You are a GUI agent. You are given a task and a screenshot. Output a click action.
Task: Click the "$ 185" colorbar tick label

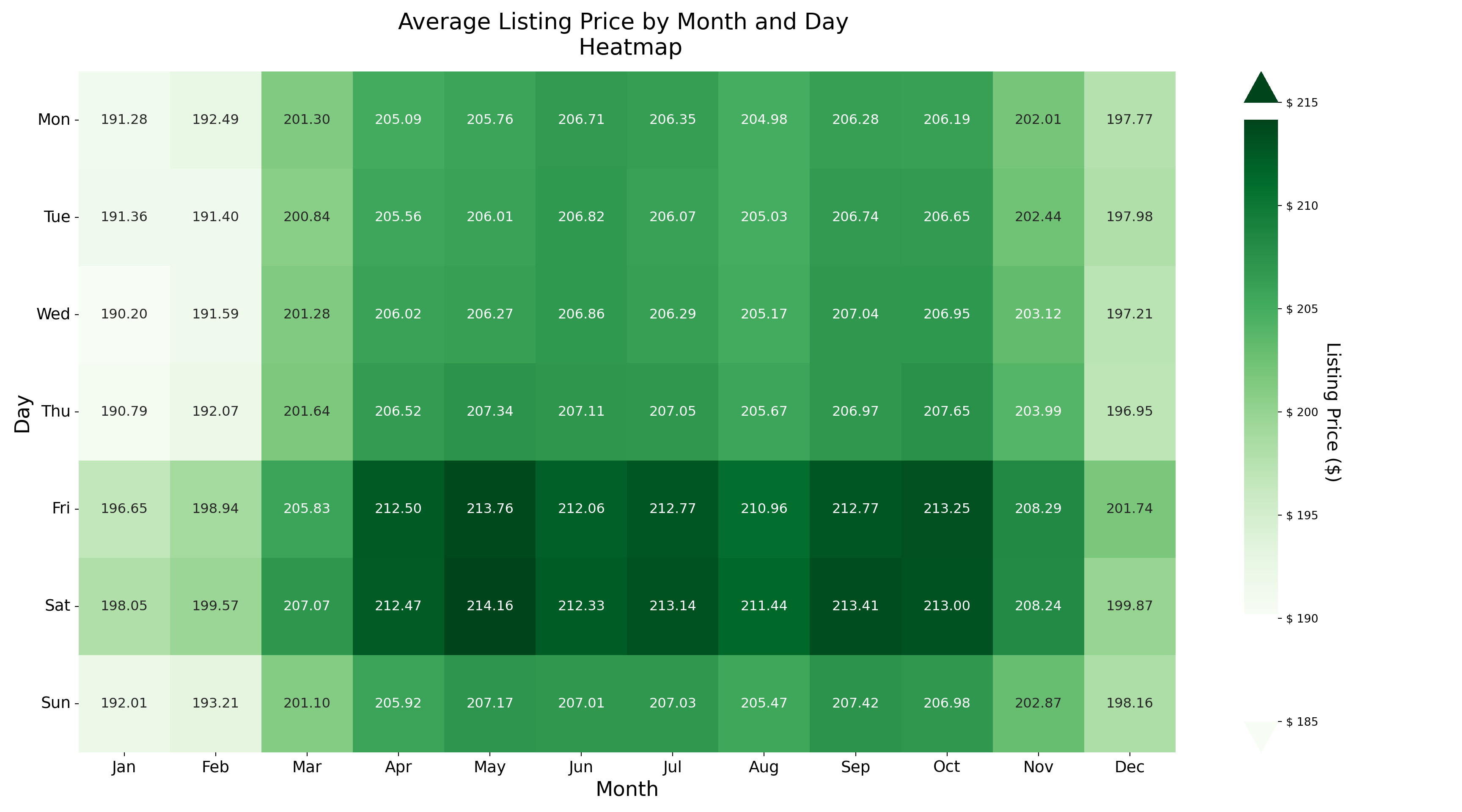point(1302,722)
